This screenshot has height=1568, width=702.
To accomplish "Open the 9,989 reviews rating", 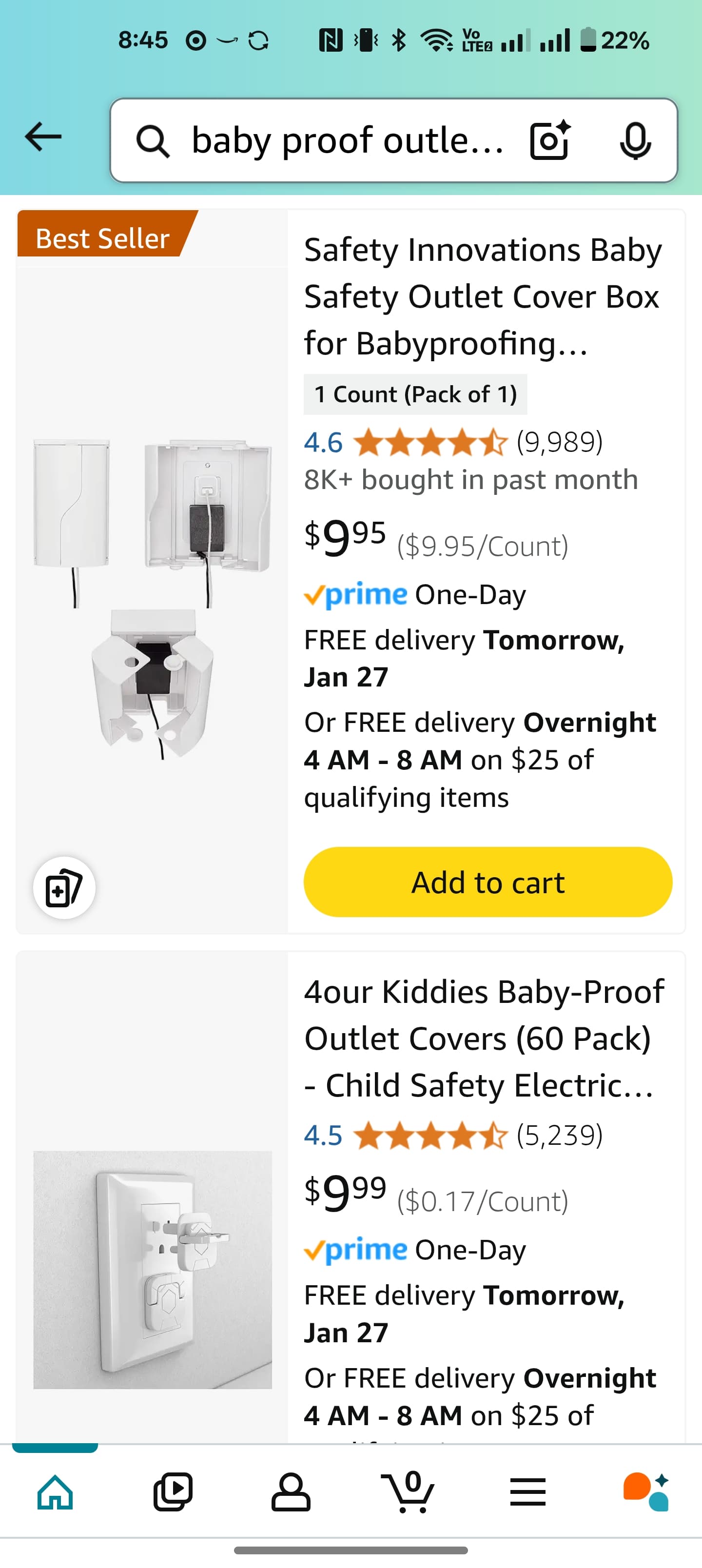I will point(453,442).
